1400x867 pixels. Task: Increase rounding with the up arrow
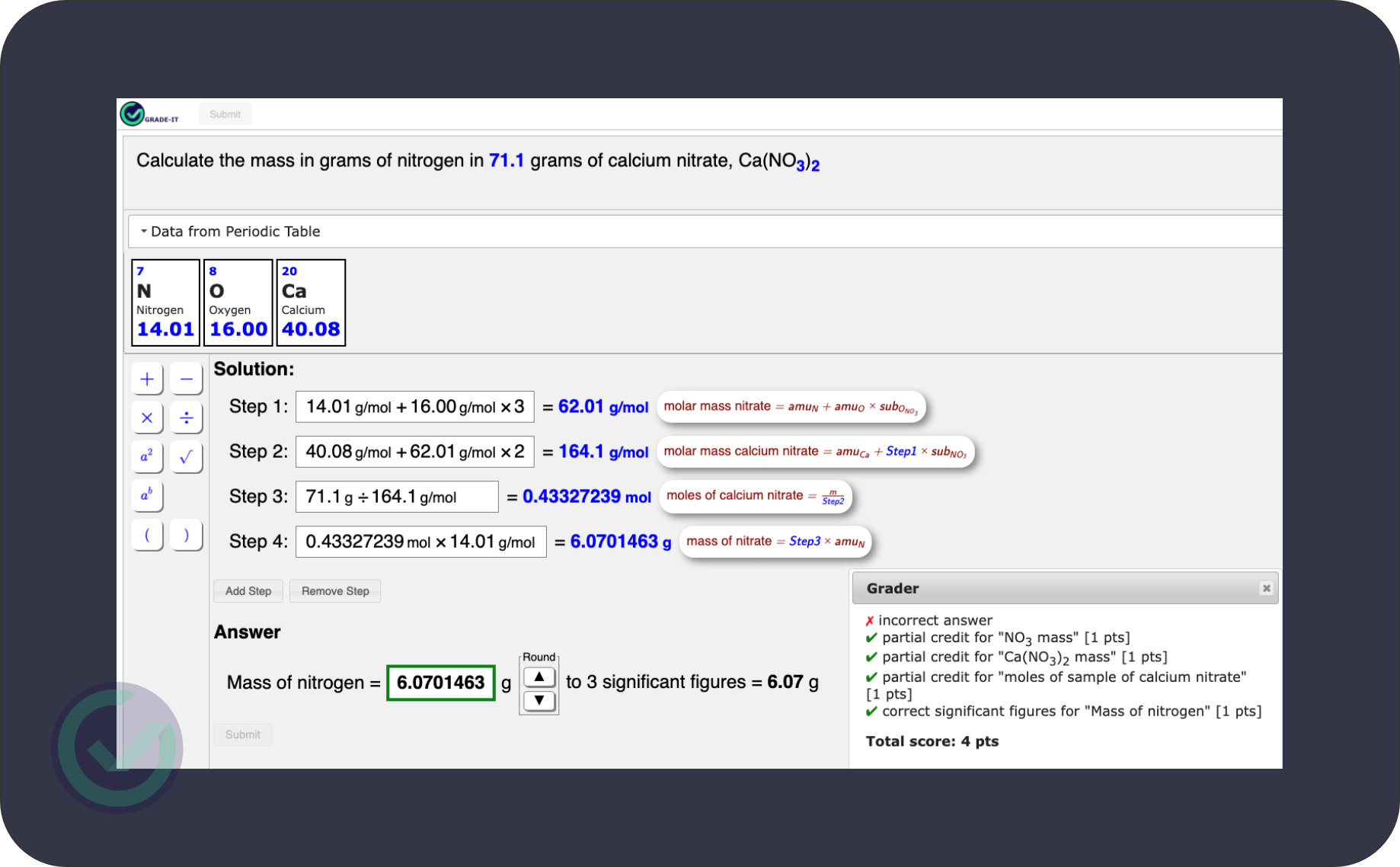coord(539,677)
